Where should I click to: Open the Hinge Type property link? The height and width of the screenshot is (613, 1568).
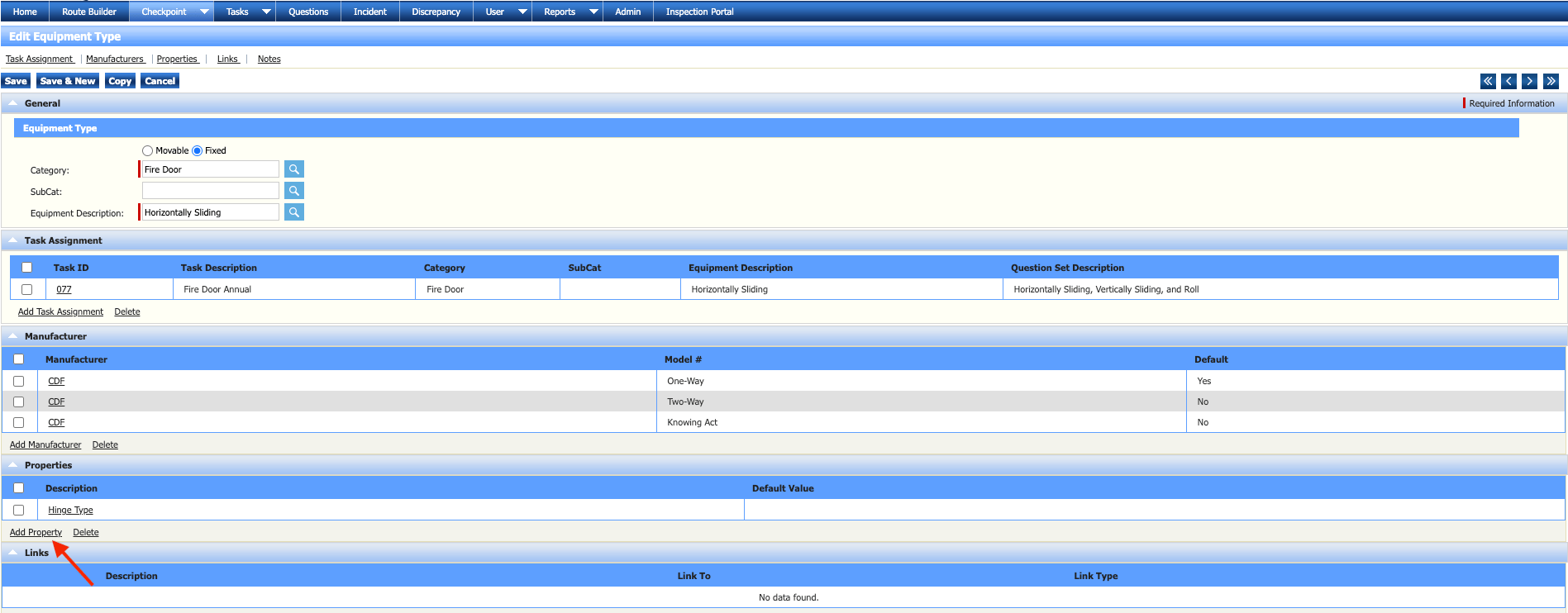[70, 510]
